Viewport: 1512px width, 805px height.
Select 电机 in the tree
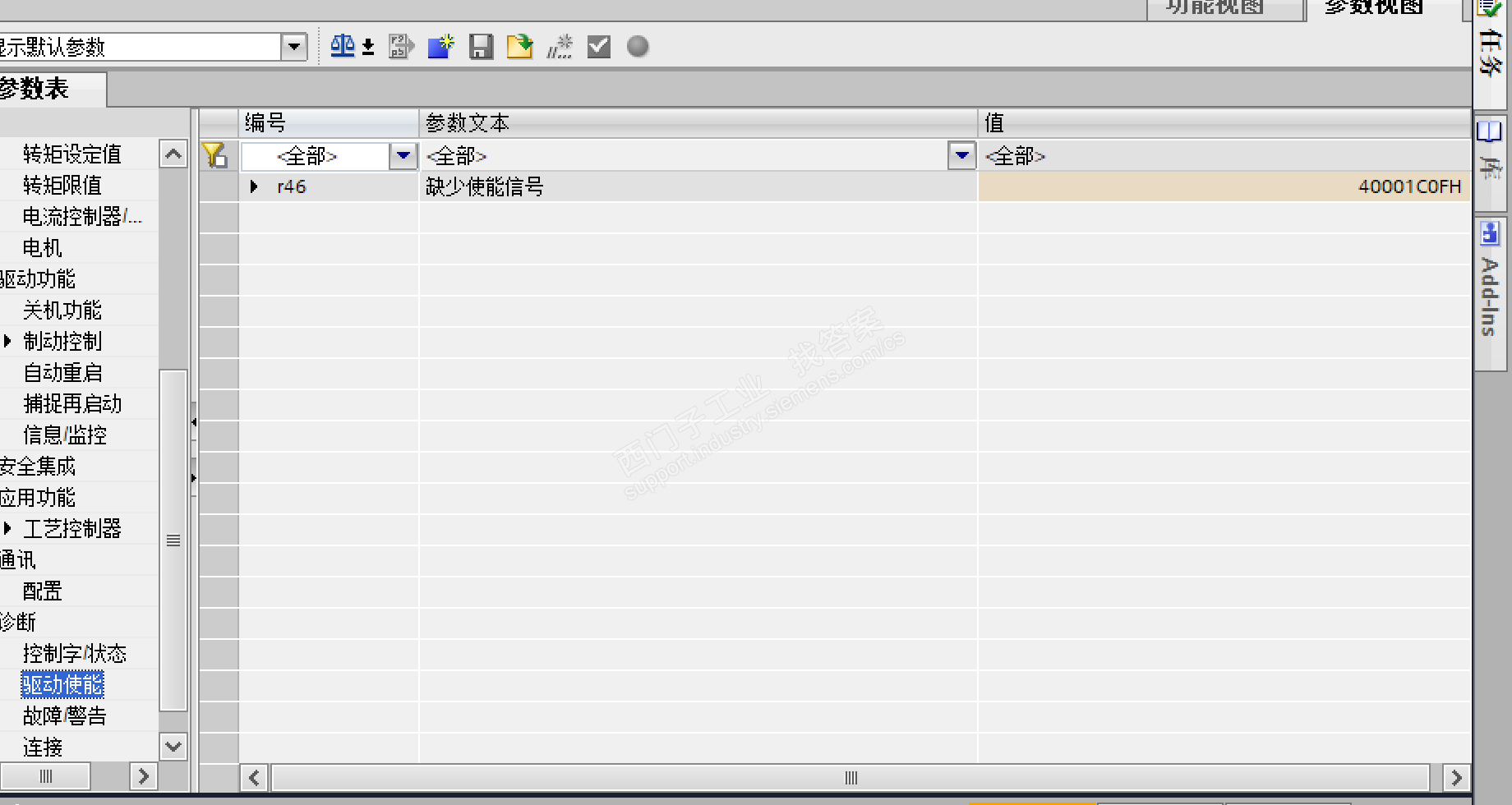coord(43,247)
